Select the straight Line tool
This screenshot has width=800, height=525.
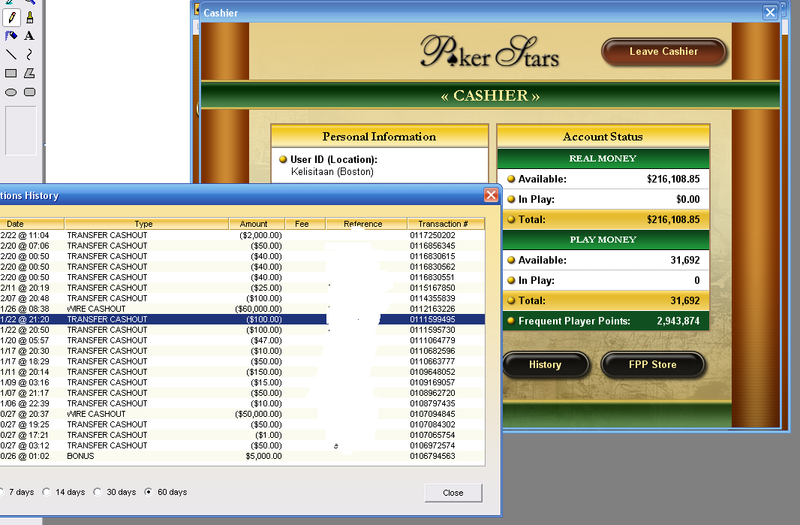[11, 55]
